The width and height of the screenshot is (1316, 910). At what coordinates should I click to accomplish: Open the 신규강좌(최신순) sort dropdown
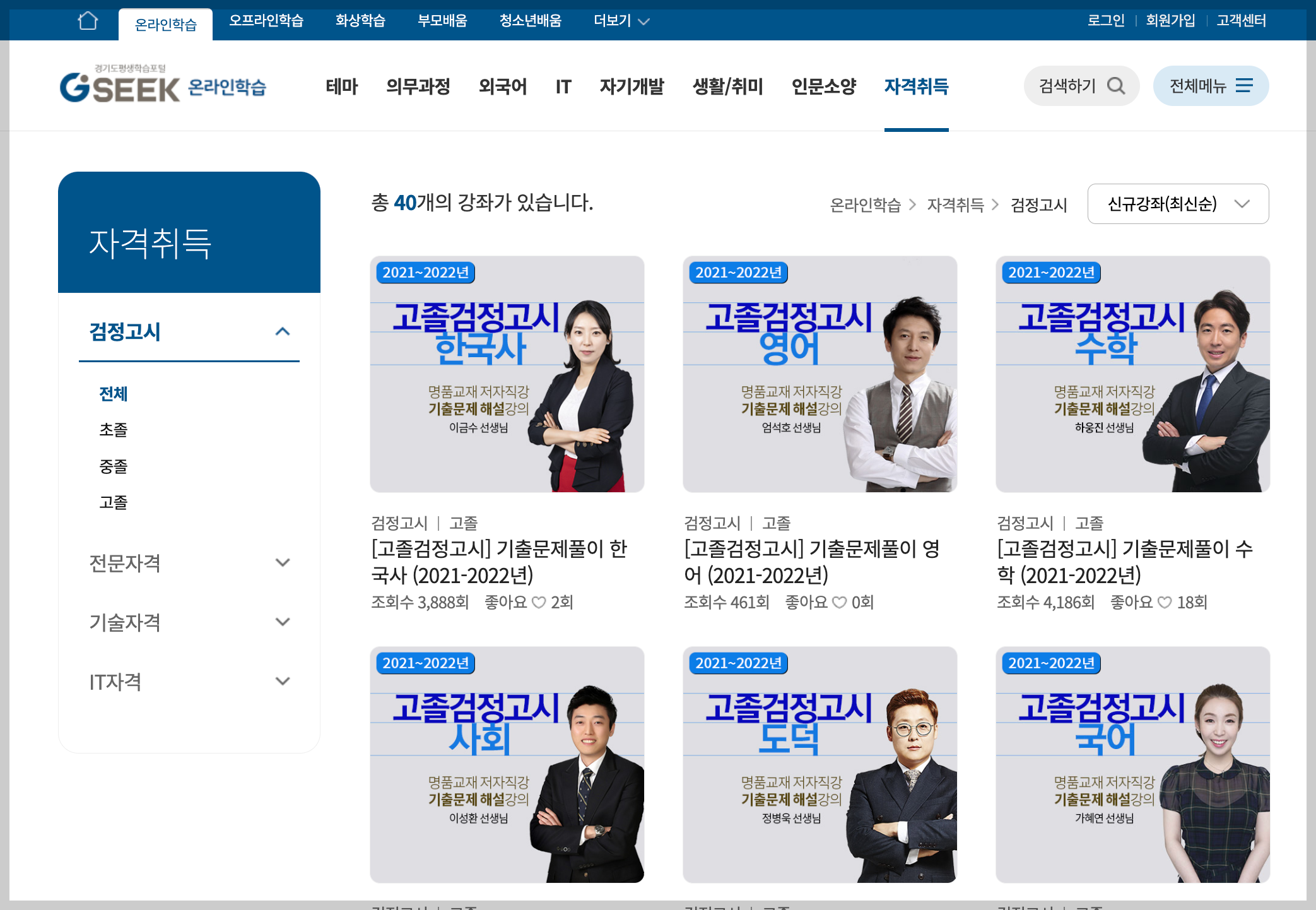[x=1177, y=204]
